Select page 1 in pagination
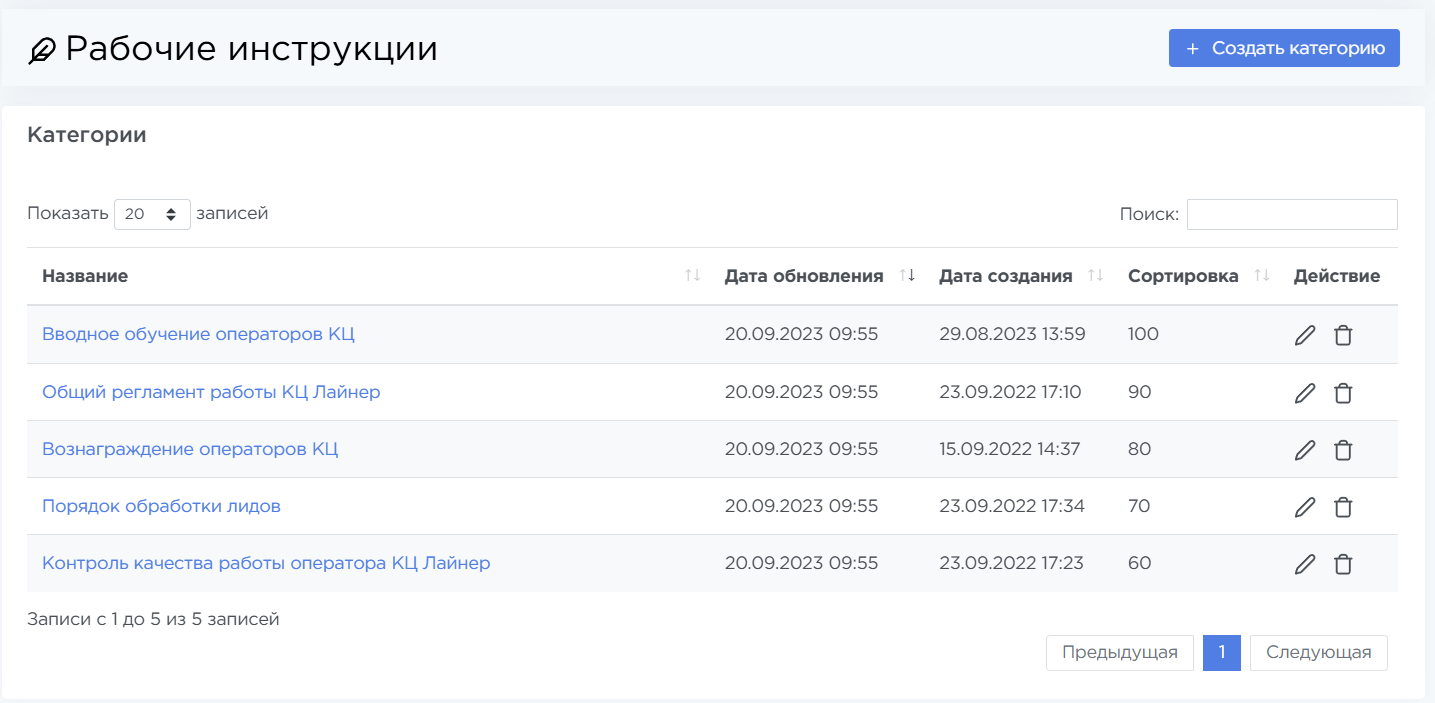 point(1221,653)
